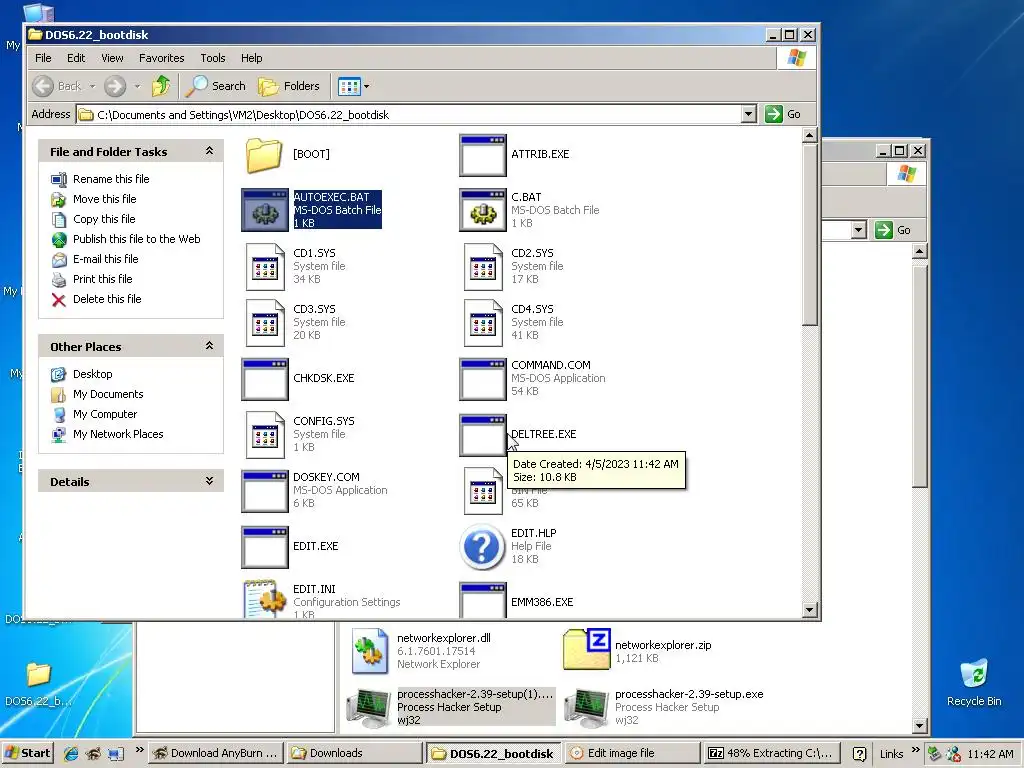The image size is (1024, 768).
Task: Collapse the Other Places panel
Action: (209, 345)
